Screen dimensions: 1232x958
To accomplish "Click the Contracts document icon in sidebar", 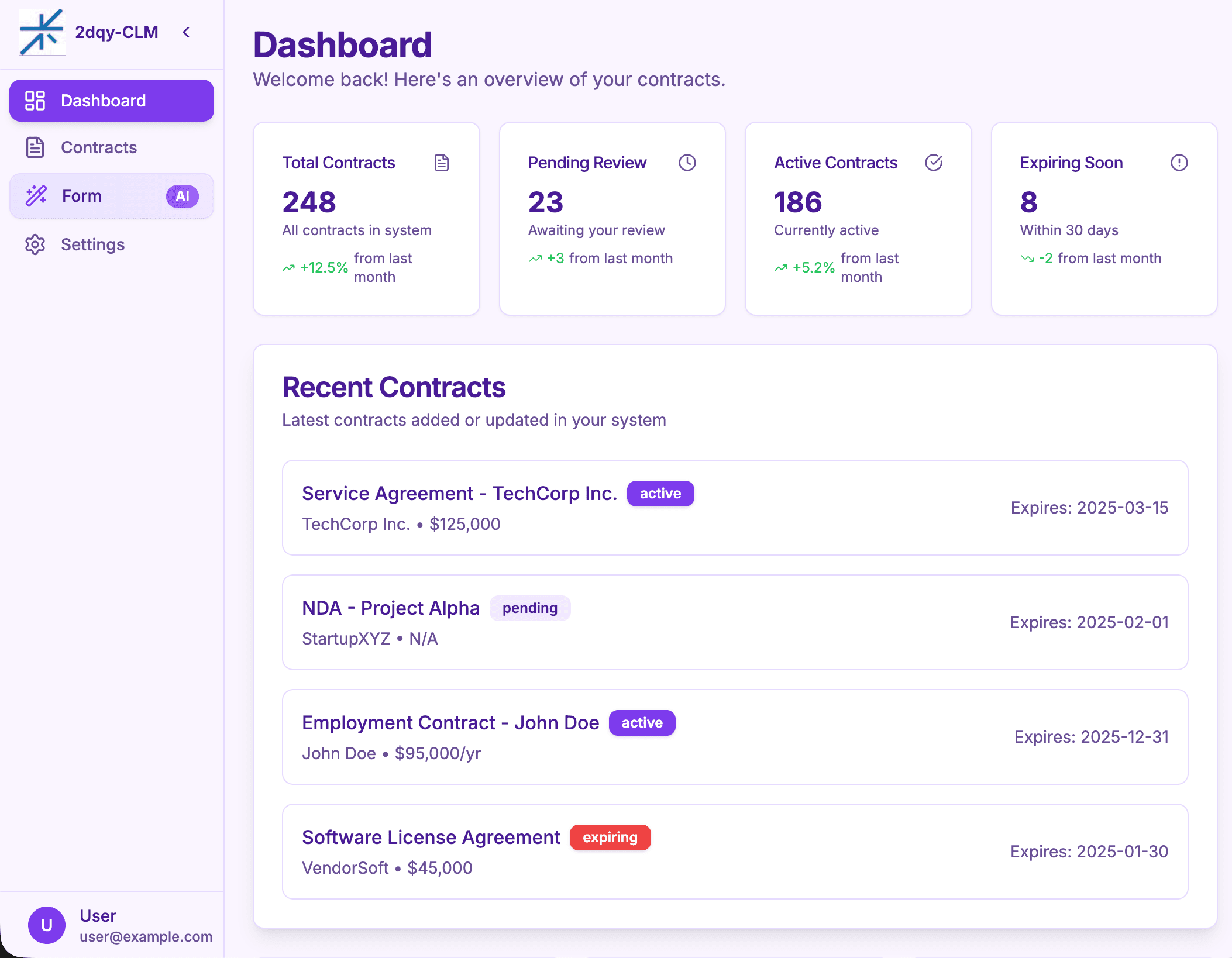I will (x=35, y=147).
